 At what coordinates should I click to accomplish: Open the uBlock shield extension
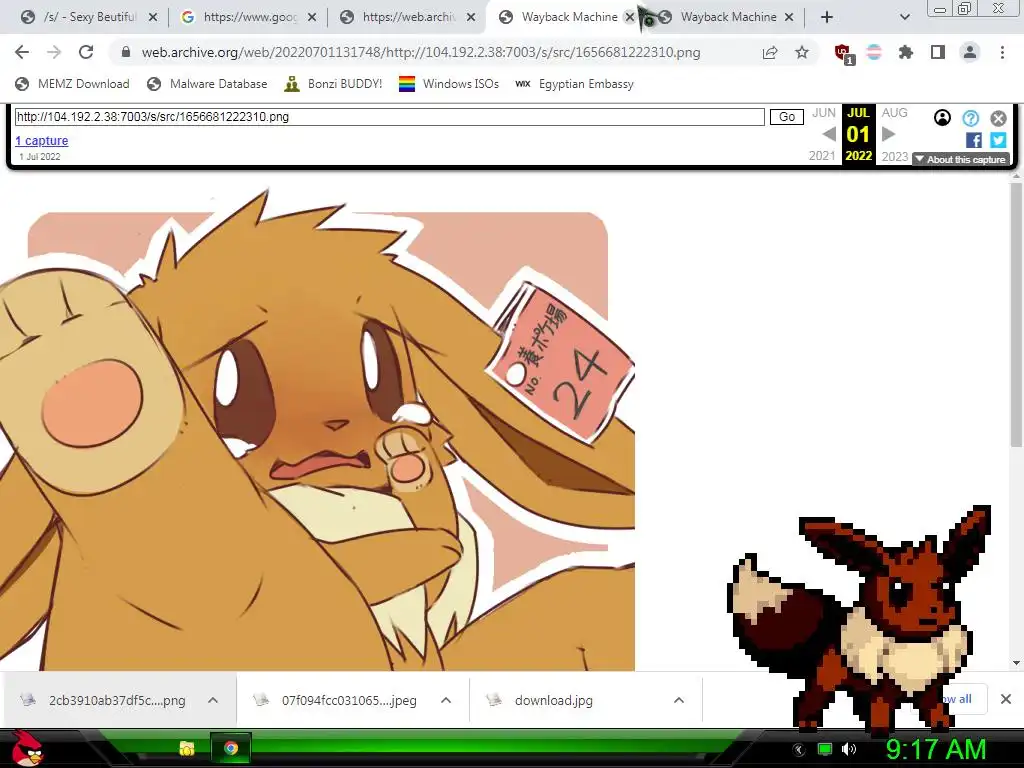[x=843, y=54]
